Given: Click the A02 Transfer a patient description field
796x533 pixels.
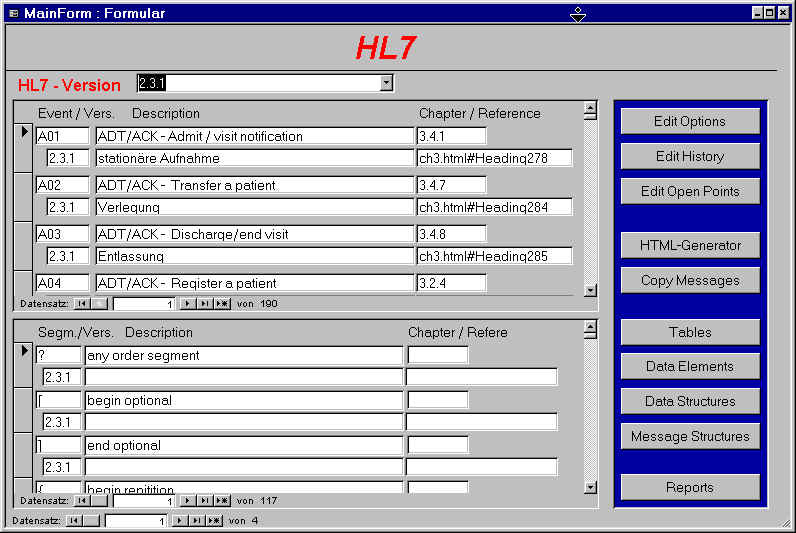Looking at the screenshot, I should [x=254, y=185].
